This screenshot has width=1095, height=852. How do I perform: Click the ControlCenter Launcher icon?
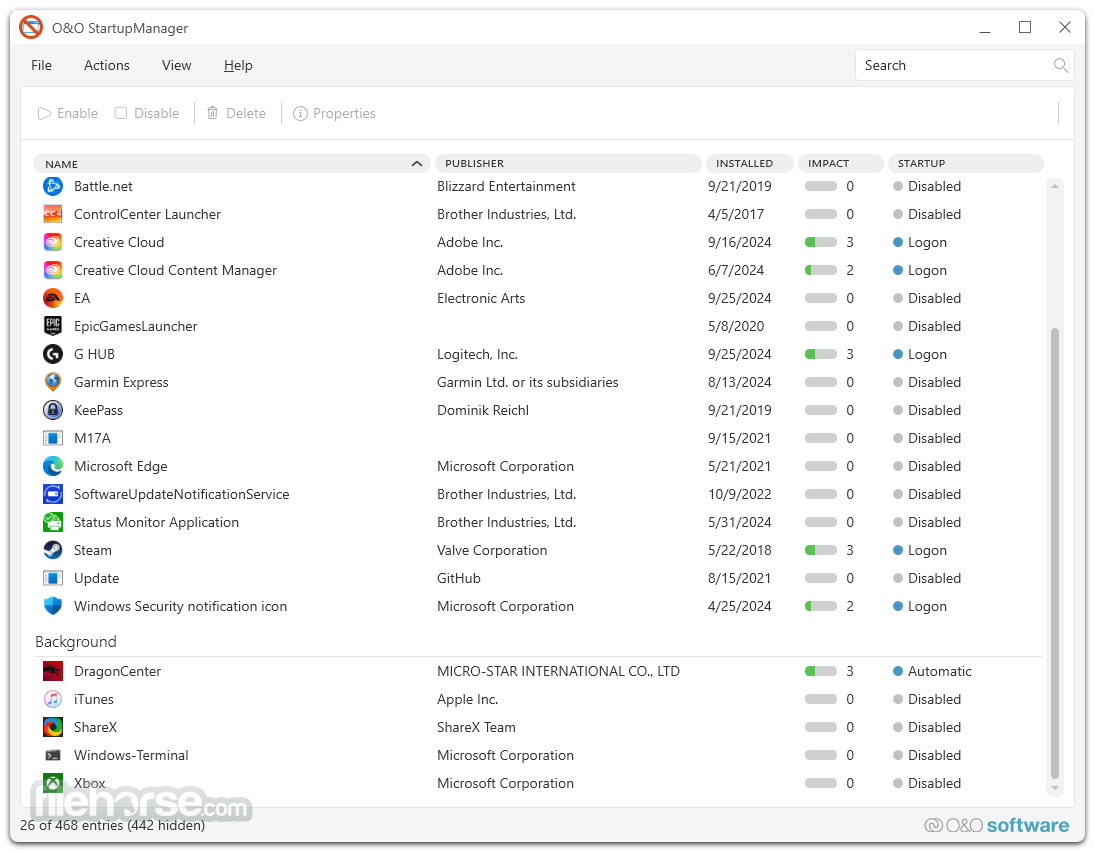tap(52, 214)
